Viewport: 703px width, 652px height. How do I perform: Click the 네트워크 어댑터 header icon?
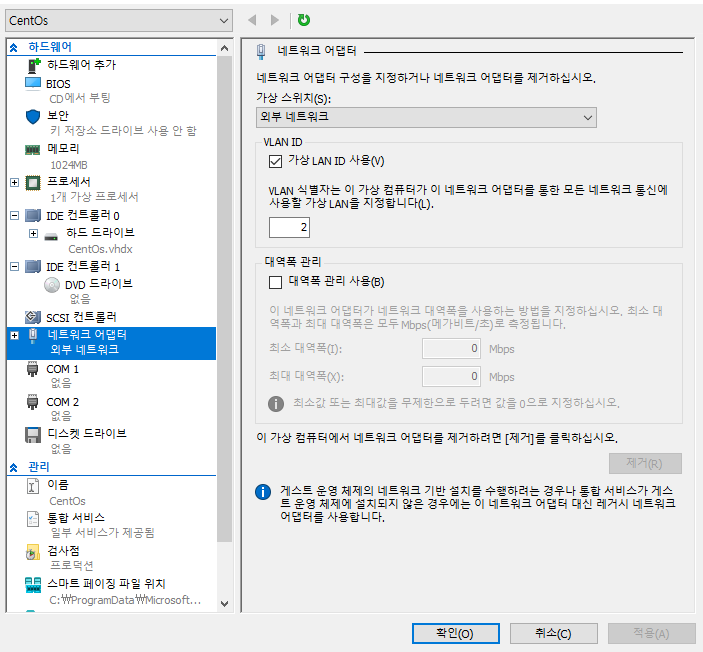point(261,52)
